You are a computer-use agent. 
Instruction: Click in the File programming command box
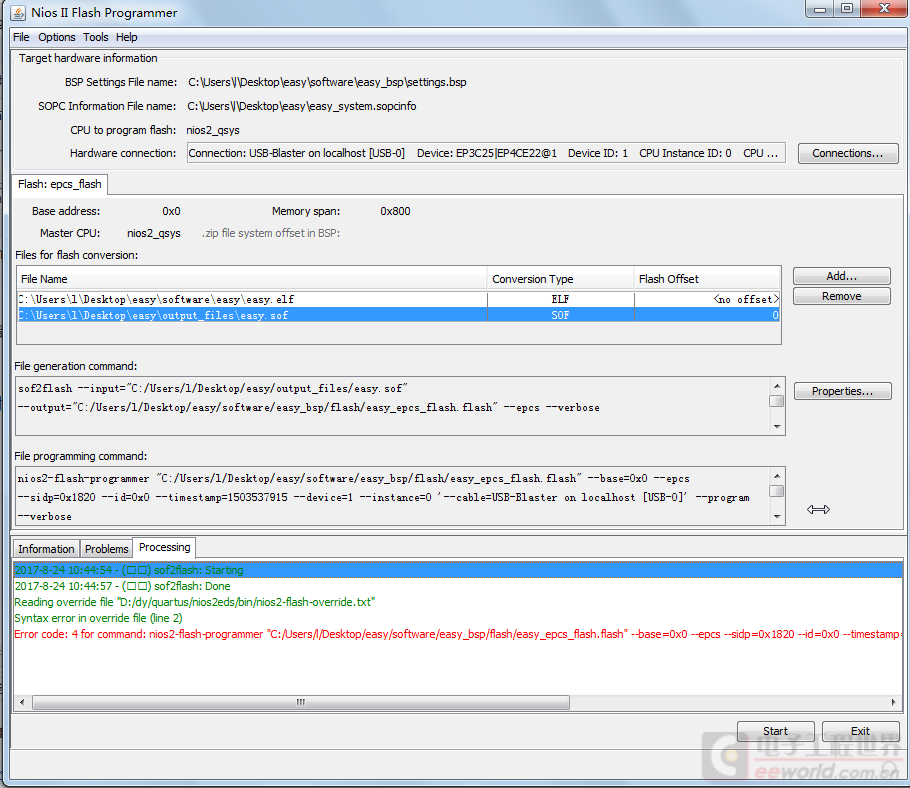[393, 497]
